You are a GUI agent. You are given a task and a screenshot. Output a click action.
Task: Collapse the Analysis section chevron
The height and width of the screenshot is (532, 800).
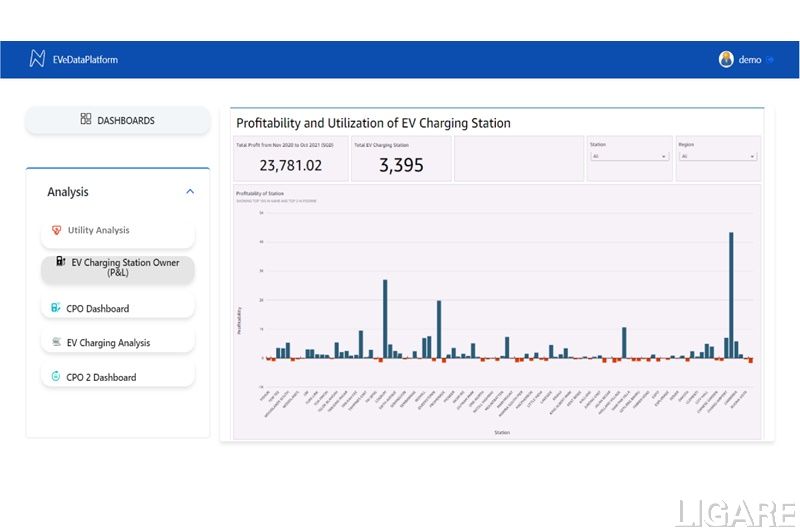coord(190,192)
